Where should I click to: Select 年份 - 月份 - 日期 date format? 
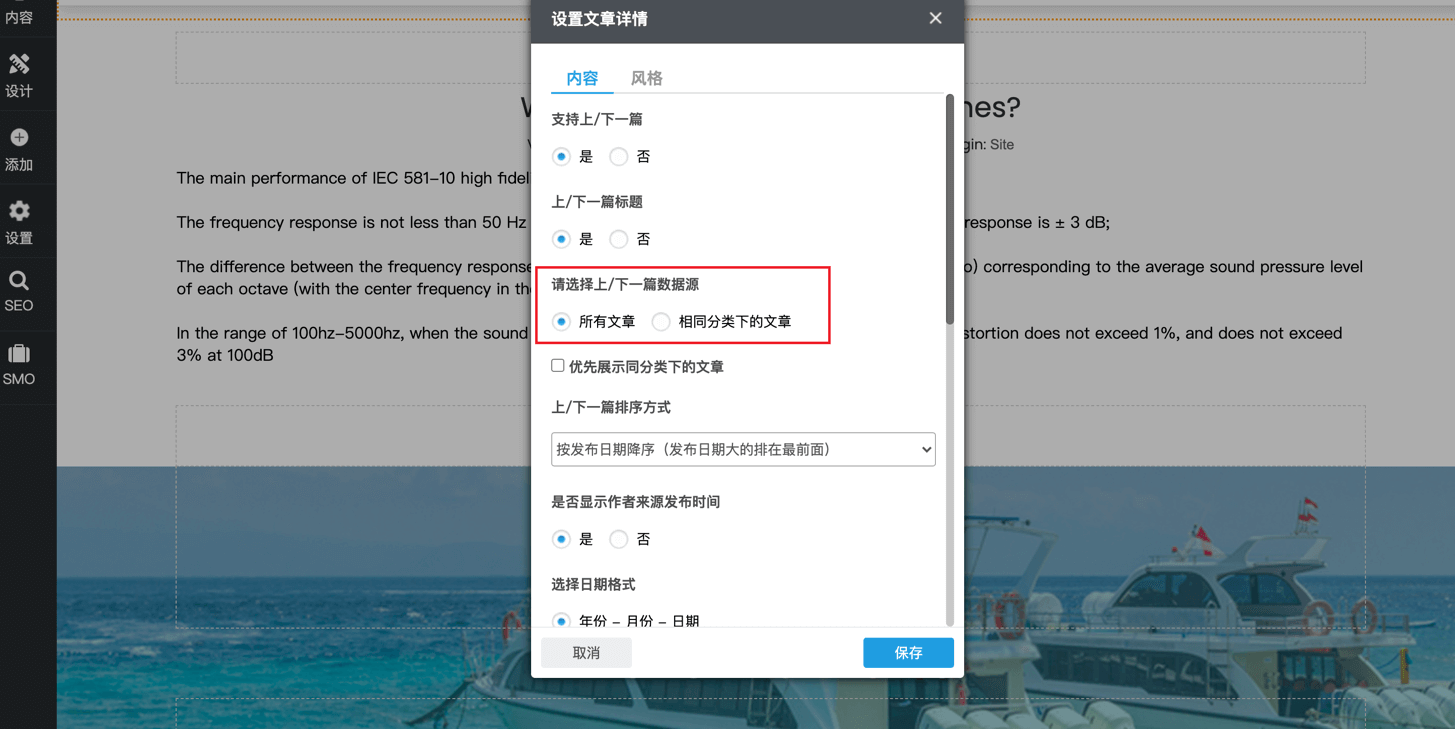(x=562, y=621)
